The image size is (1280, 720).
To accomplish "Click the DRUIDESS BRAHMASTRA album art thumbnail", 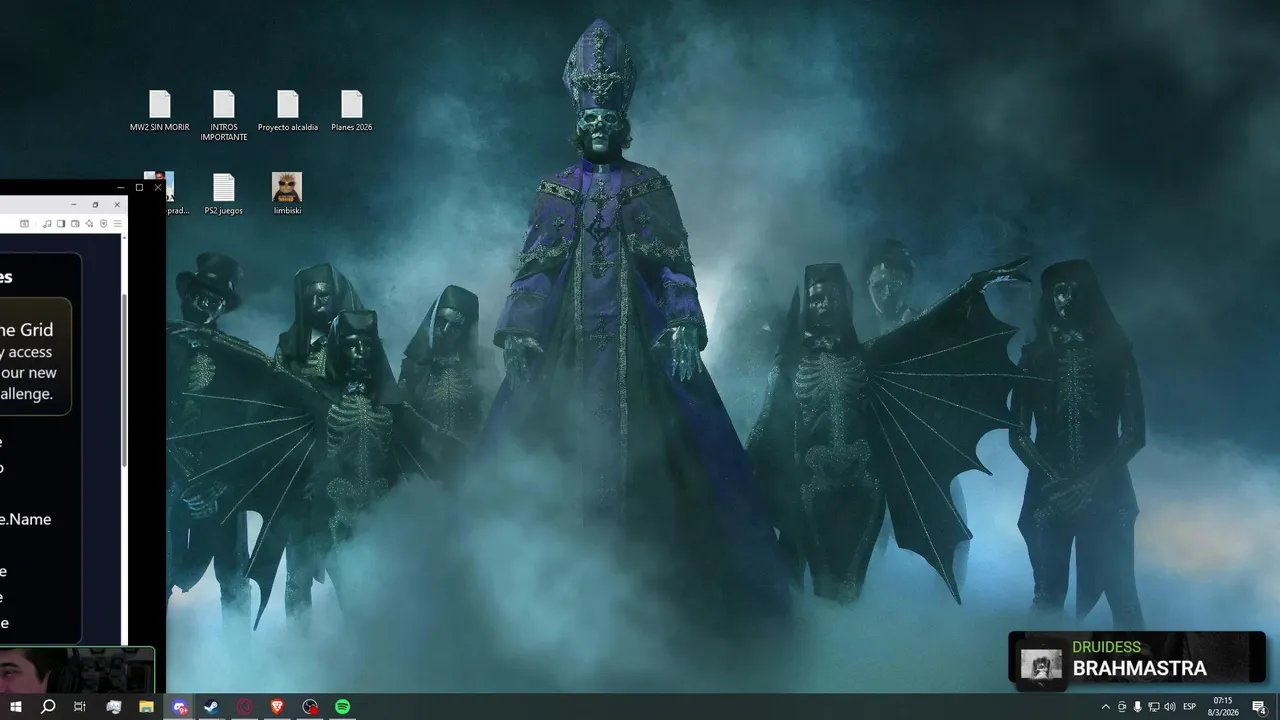I will point(1041,663).
